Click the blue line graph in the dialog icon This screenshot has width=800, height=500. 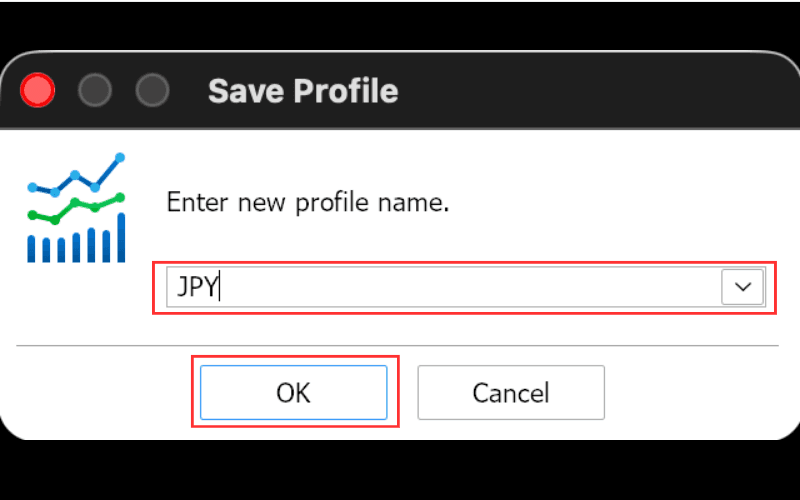click(76, 174)
